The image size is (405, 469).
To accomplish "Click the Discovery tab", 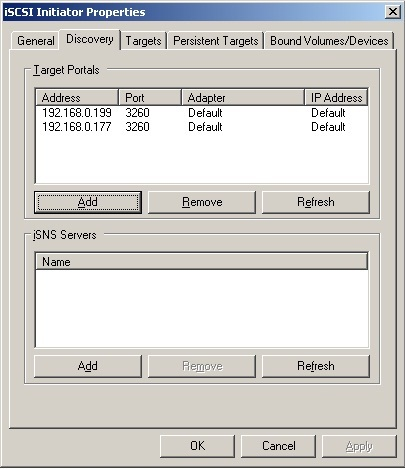I will tap(90, 39).
